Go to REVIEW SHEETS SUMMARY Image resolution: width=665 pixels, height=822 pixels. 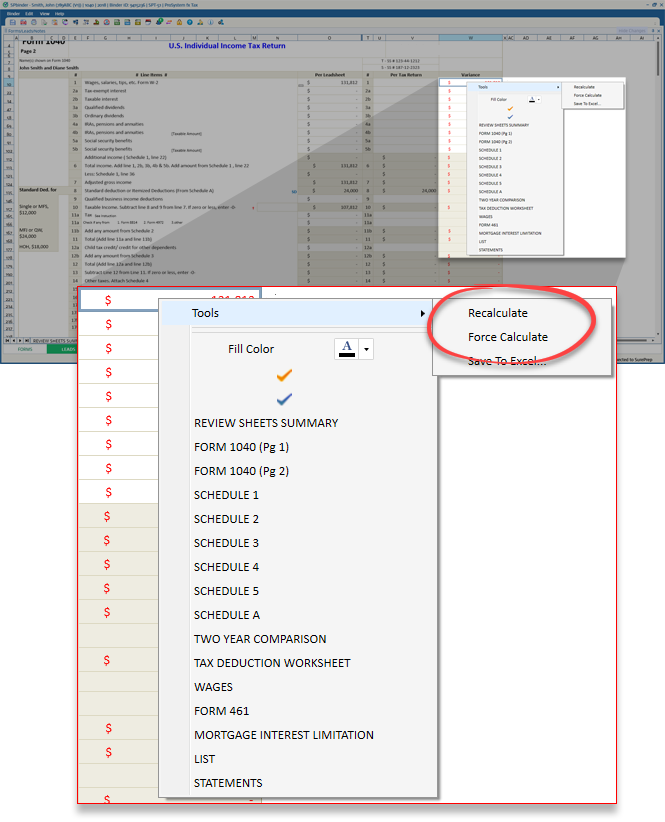tap(266, 423)
